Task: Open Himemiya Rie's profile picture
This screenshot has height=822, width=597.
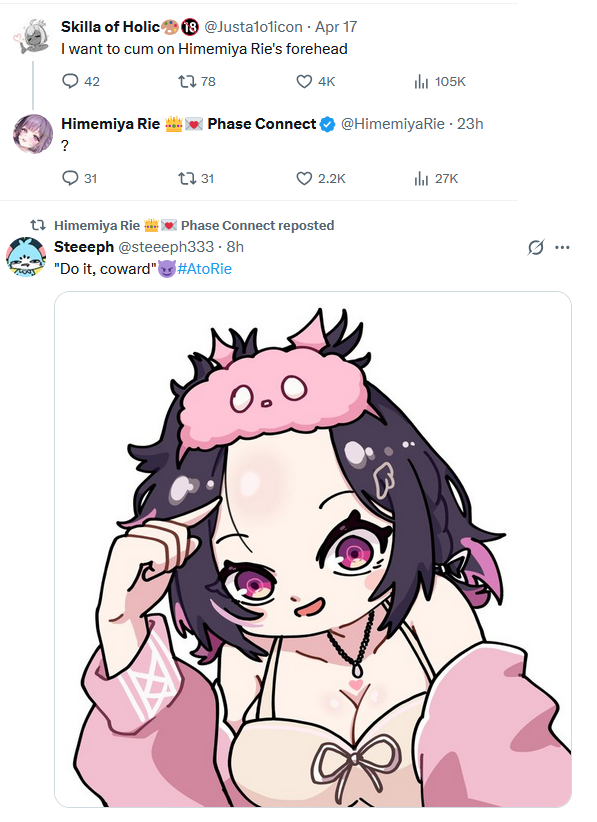Action: [x=32, y=134]
